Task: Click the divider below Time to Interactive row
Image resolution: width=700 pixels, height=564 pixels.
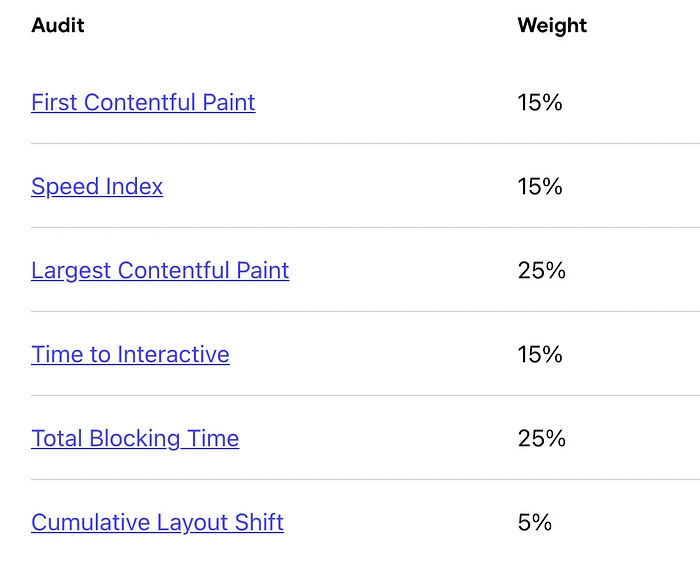Action: tap(360, 395)
